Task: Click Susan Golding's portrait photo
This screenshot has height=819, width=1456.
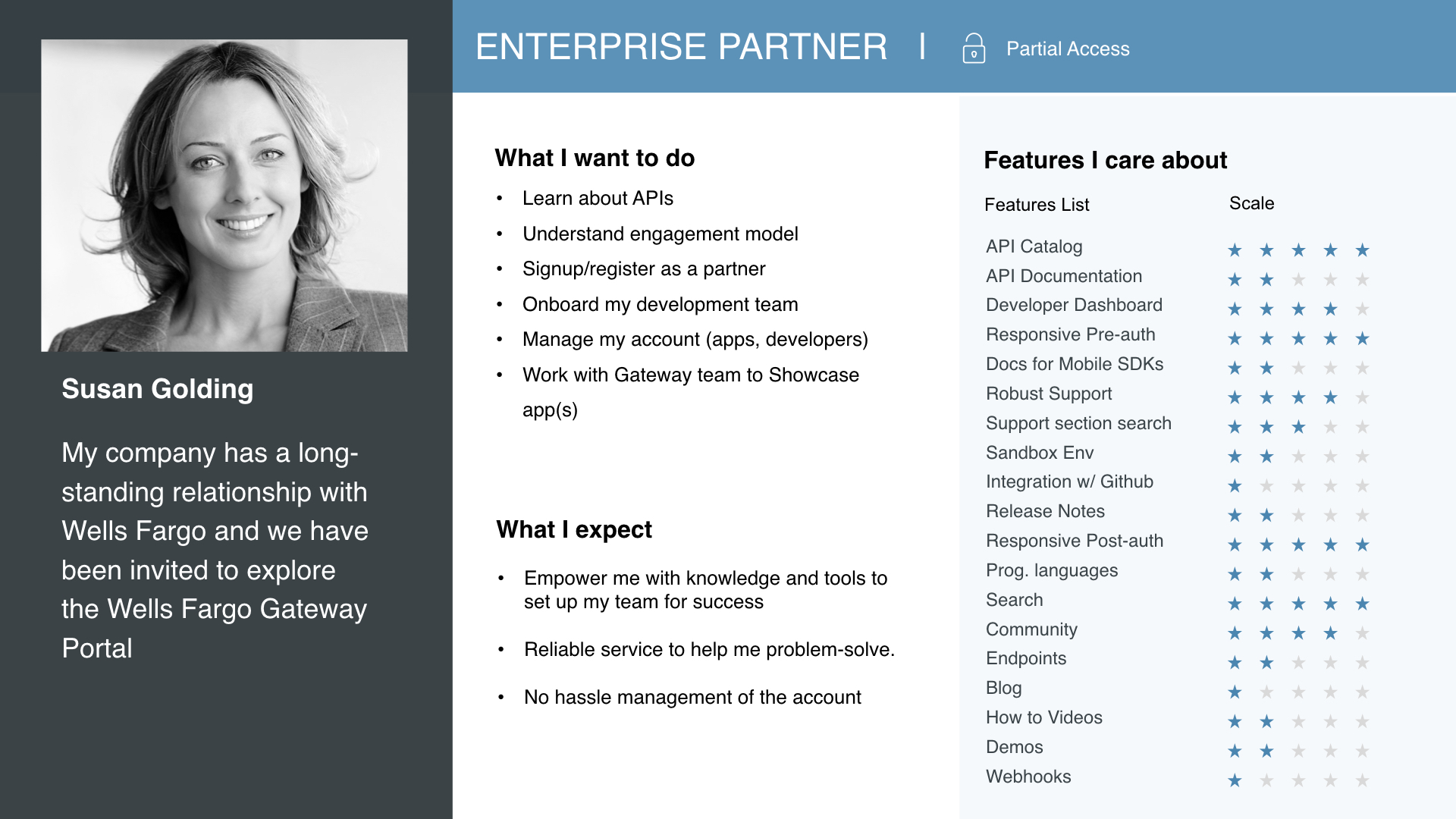Action: click(x=224, y=196)
